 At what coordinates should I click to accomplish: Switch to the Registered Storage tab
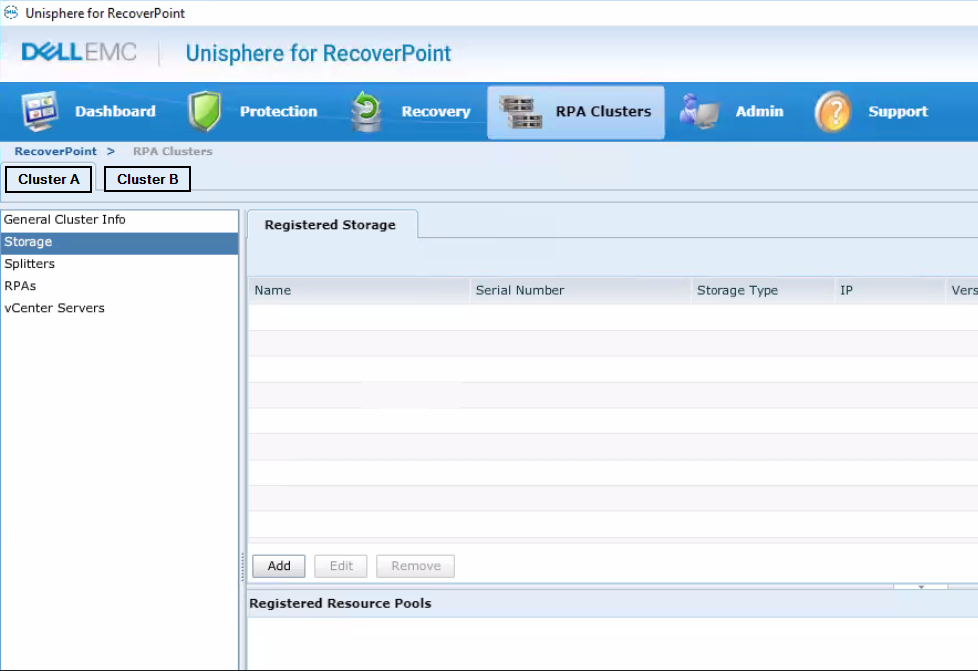331,224
